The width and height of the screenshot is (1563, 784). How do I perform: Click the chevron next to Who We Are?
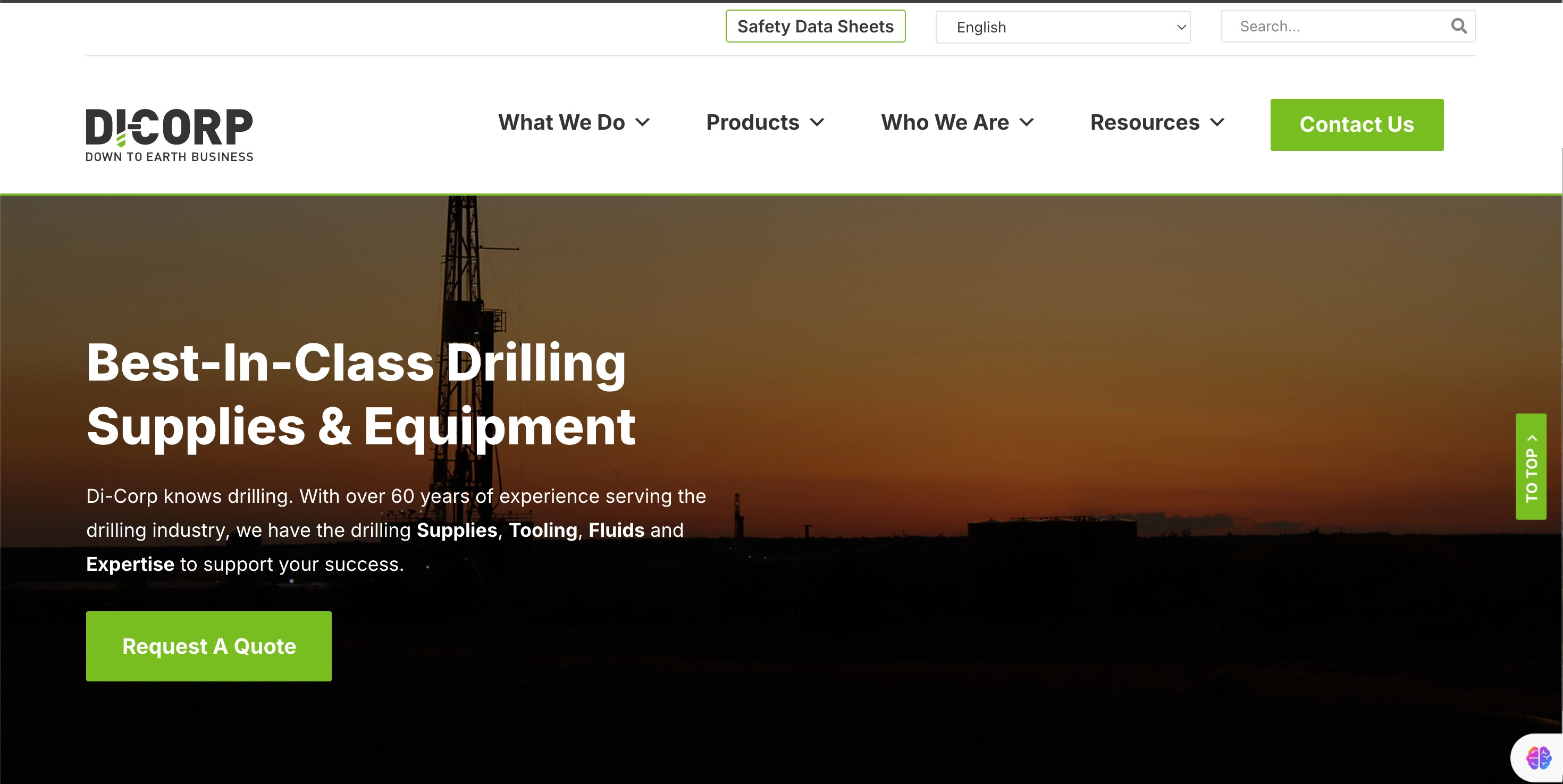point(1027,123)
